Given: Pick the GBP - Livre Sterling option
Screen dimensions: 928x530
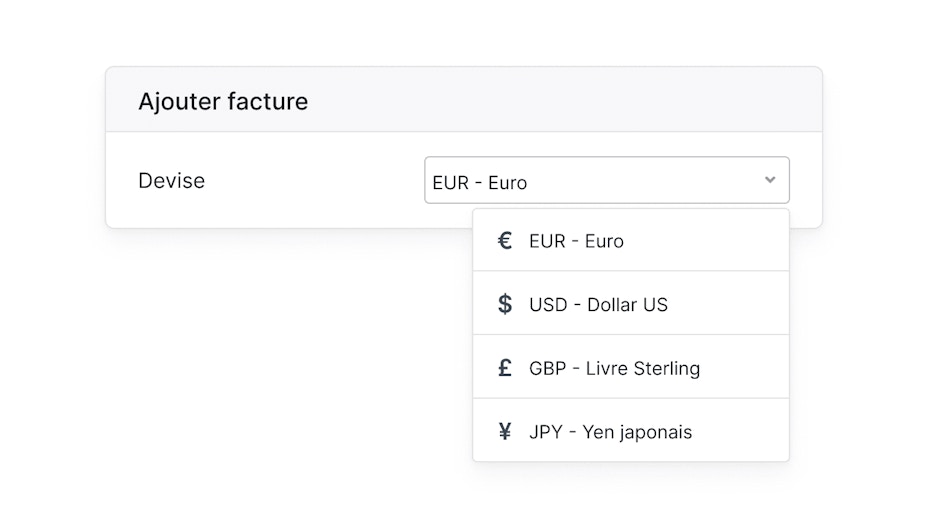Looking at the screenshot, I should (614, 368).
